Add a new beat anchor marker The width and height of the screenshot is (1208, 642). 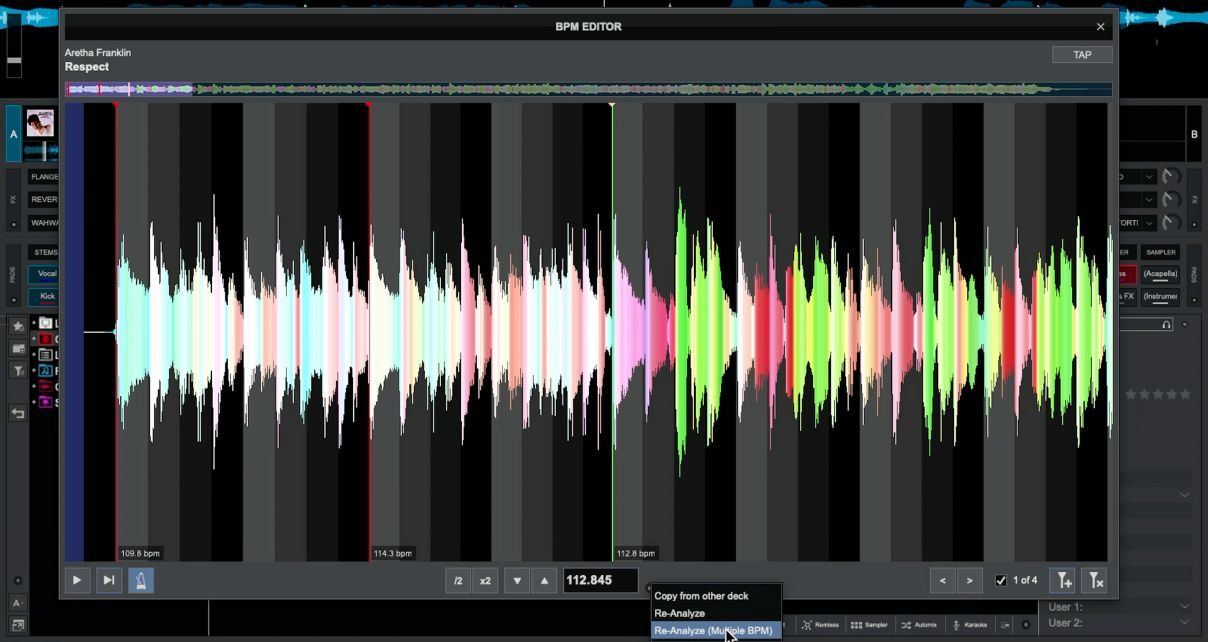coord(1063,580)
